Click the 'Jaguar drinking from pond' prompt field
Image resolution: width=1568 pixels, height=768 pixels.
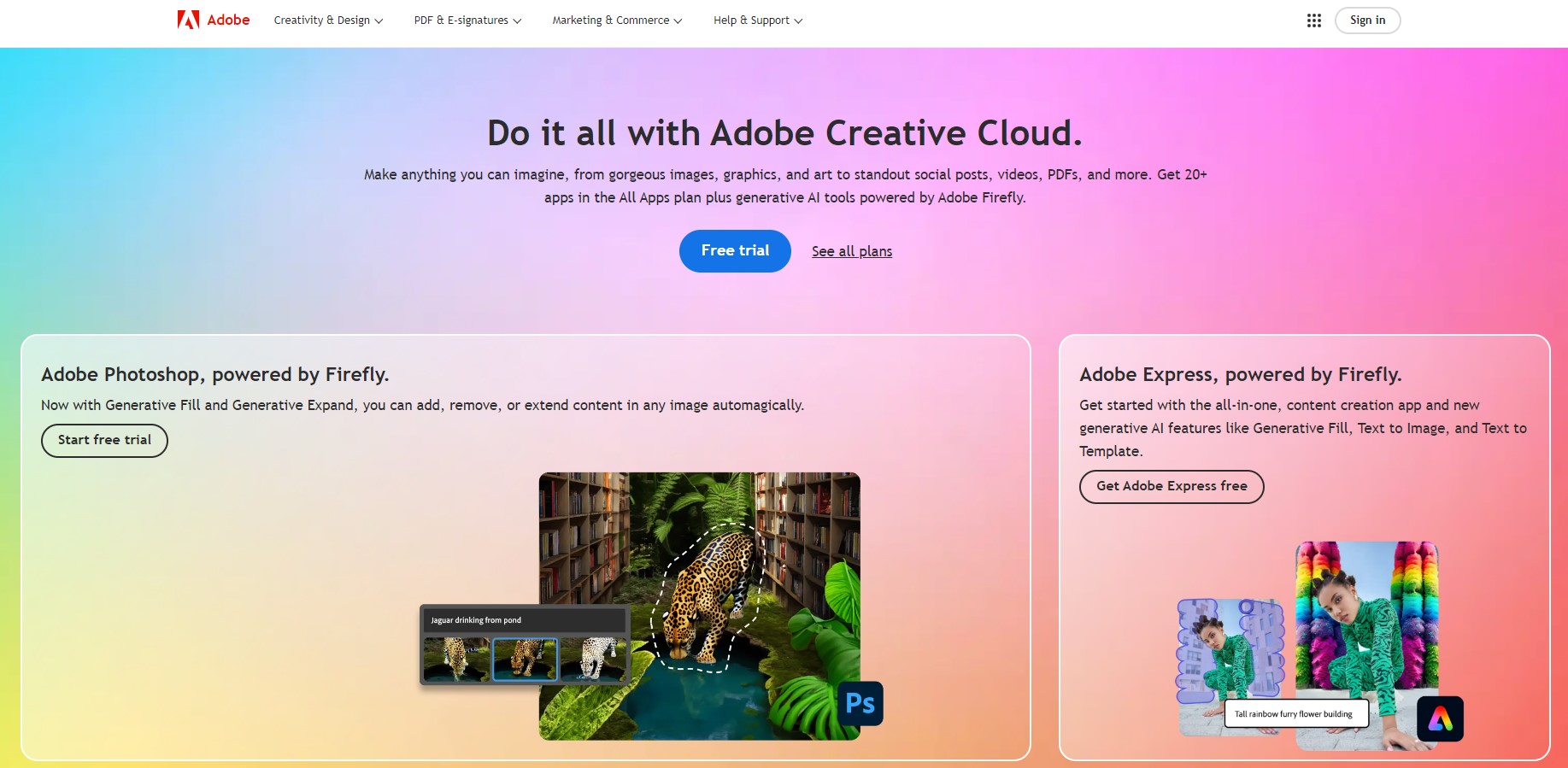[x=525, y=620]
